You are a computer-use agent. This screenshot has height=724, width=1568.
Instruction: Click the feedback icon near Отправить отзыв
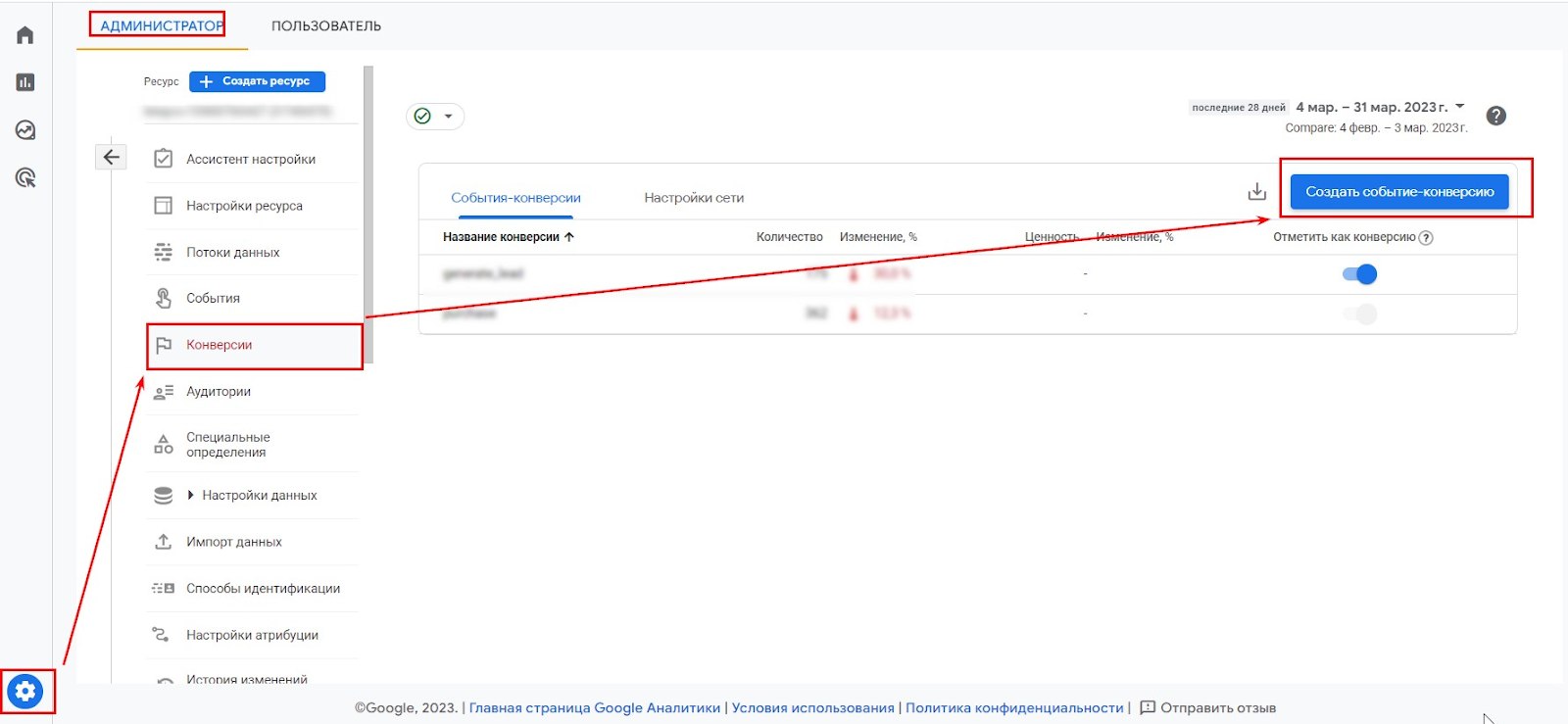(x=1148, y=707)
